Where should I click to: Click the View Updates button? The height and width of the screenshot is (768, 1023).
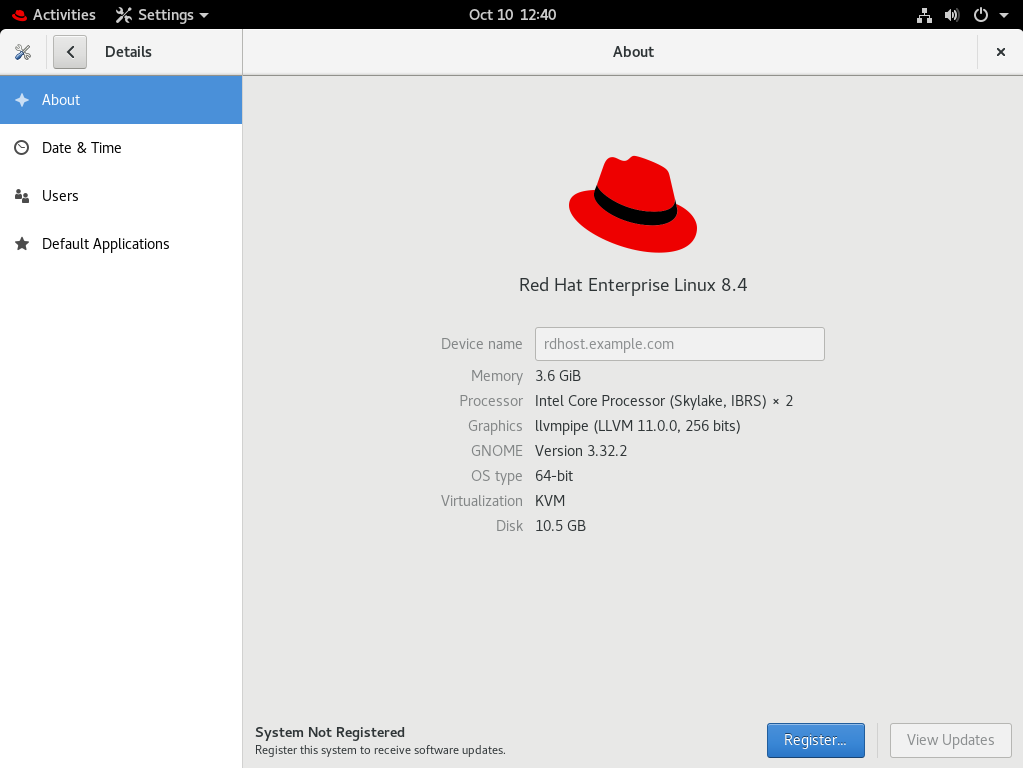coord(950,740)
